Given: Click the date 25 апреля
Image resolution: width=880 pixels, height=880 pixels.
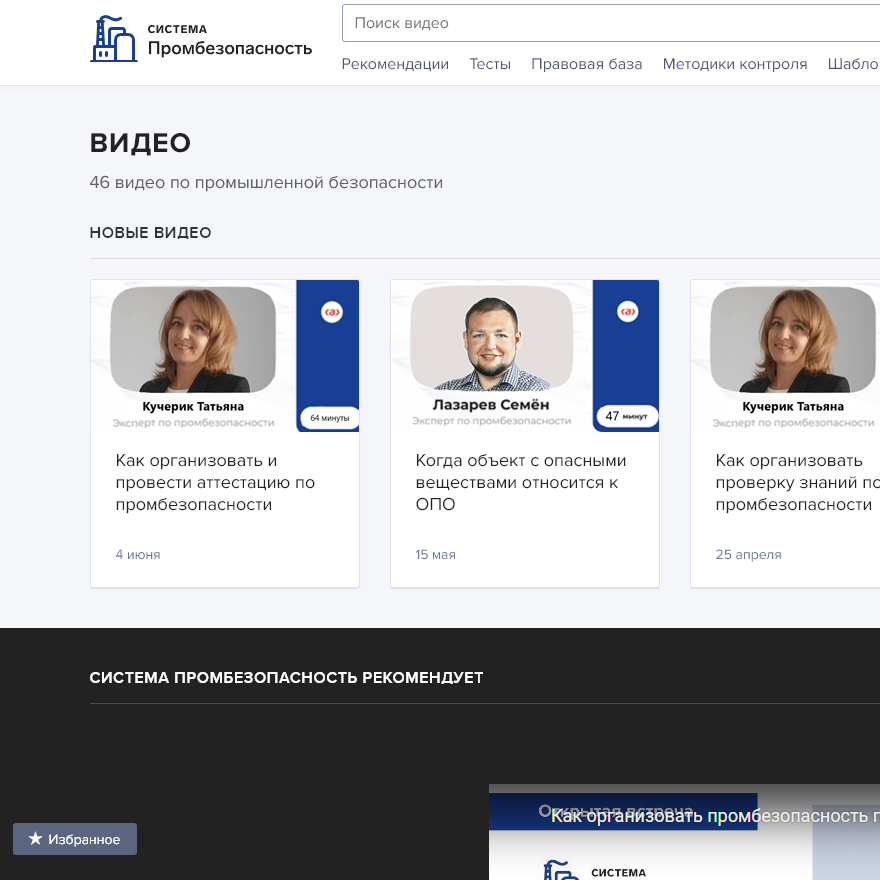Looking at the screenshot, I should click(748, 554).
